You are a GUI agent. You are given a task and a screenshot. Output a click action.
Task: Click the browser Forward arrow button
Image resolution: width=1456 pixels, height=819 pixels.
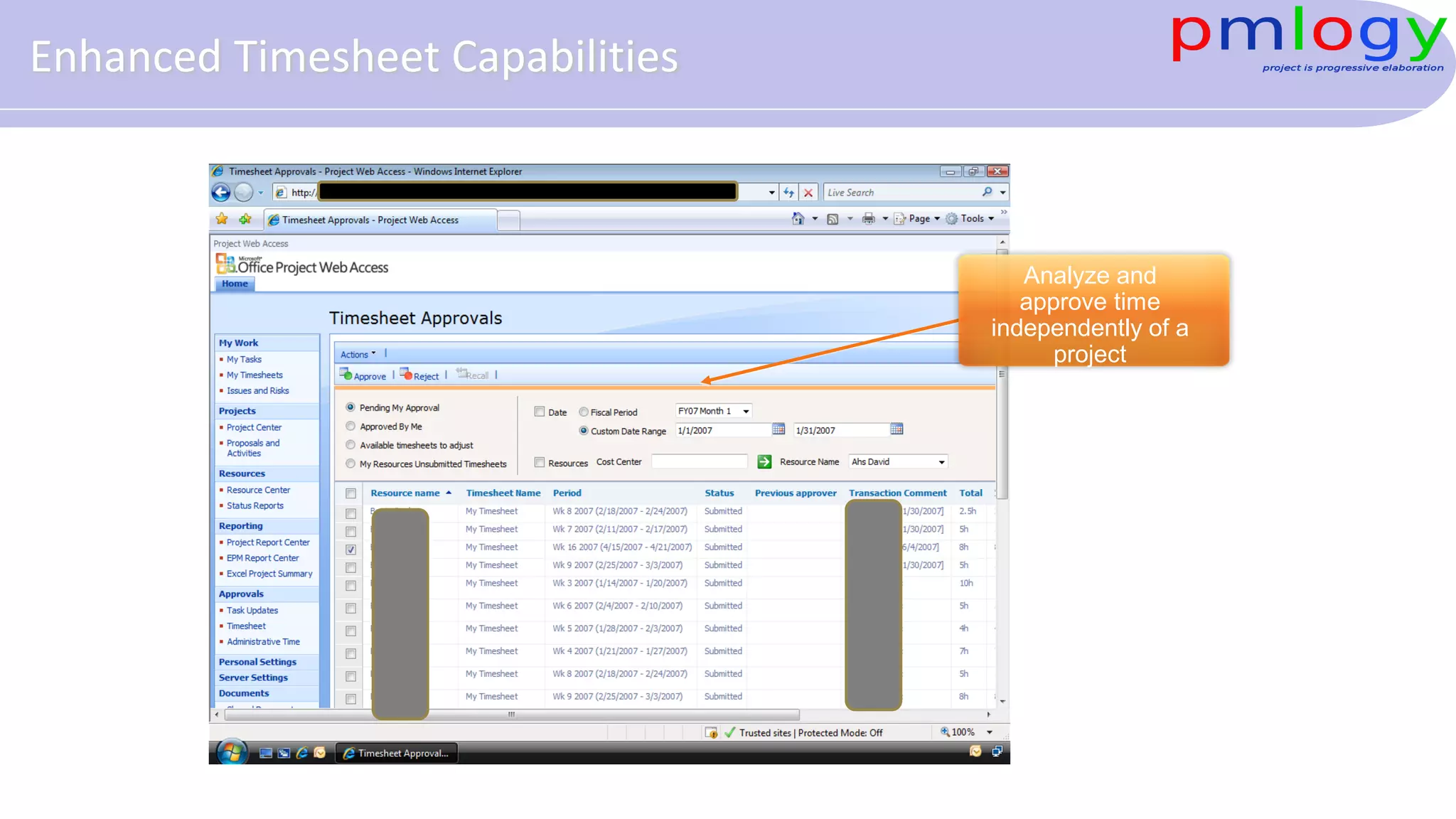point(244,193)
